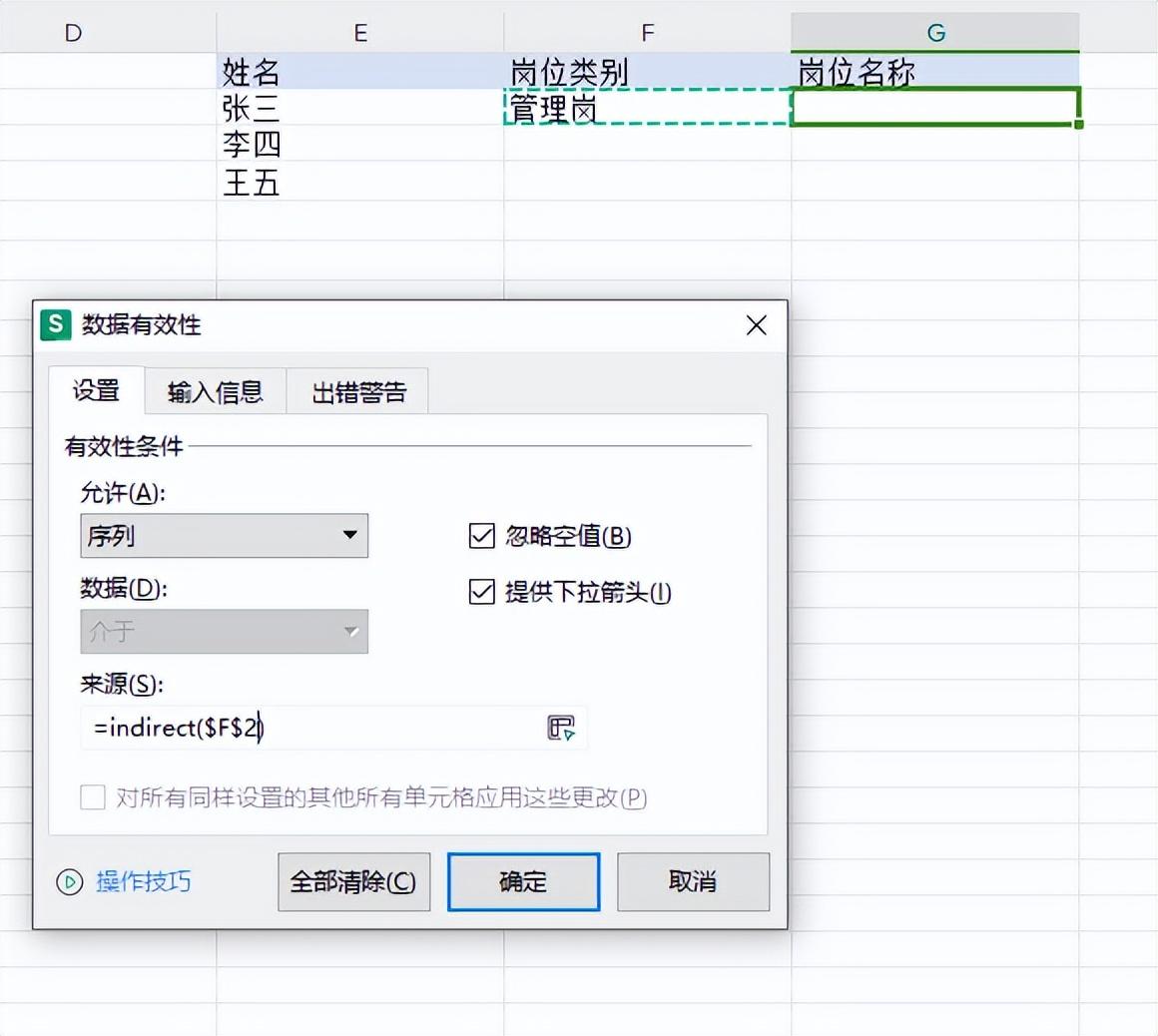Click the green S logo in dialog title
This screenshot has height=1036, width=1158.
[x=55, y=325]
